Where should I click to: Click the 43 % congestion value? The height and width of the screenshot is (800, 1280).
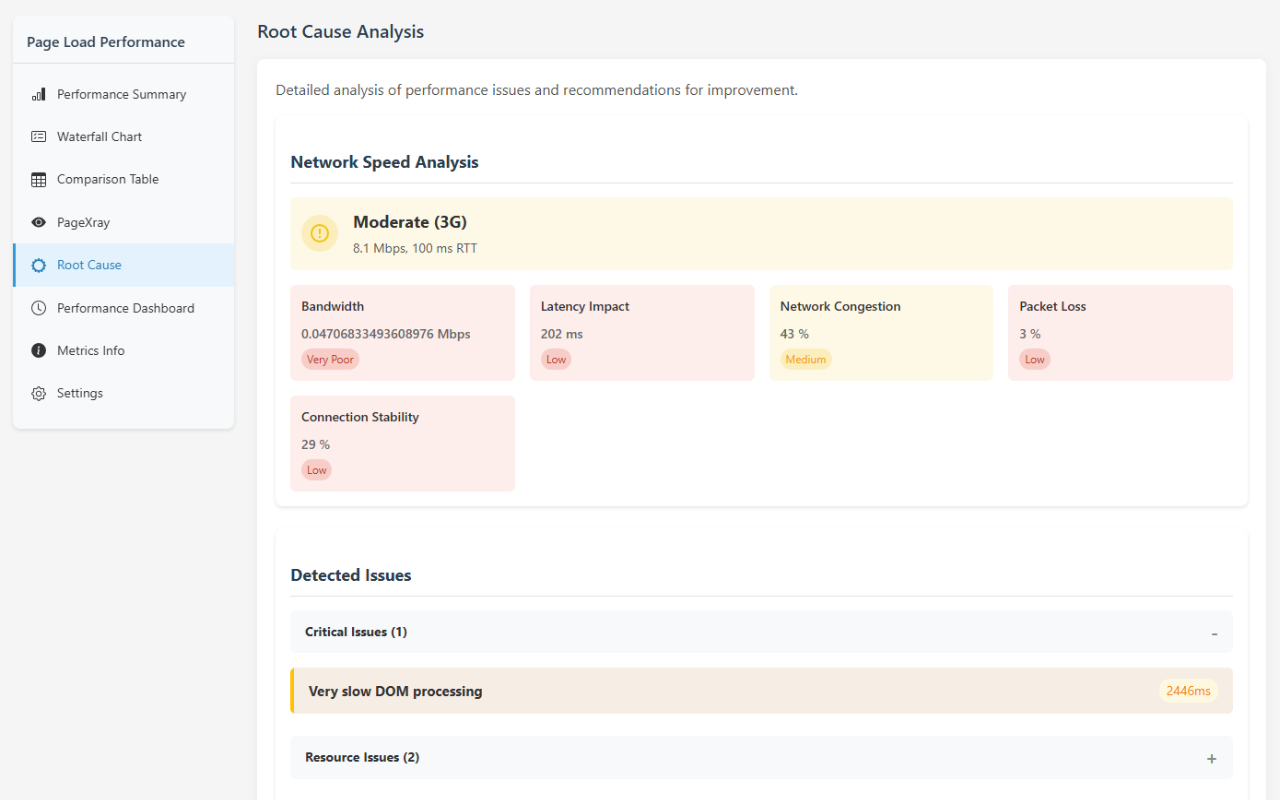794,334
